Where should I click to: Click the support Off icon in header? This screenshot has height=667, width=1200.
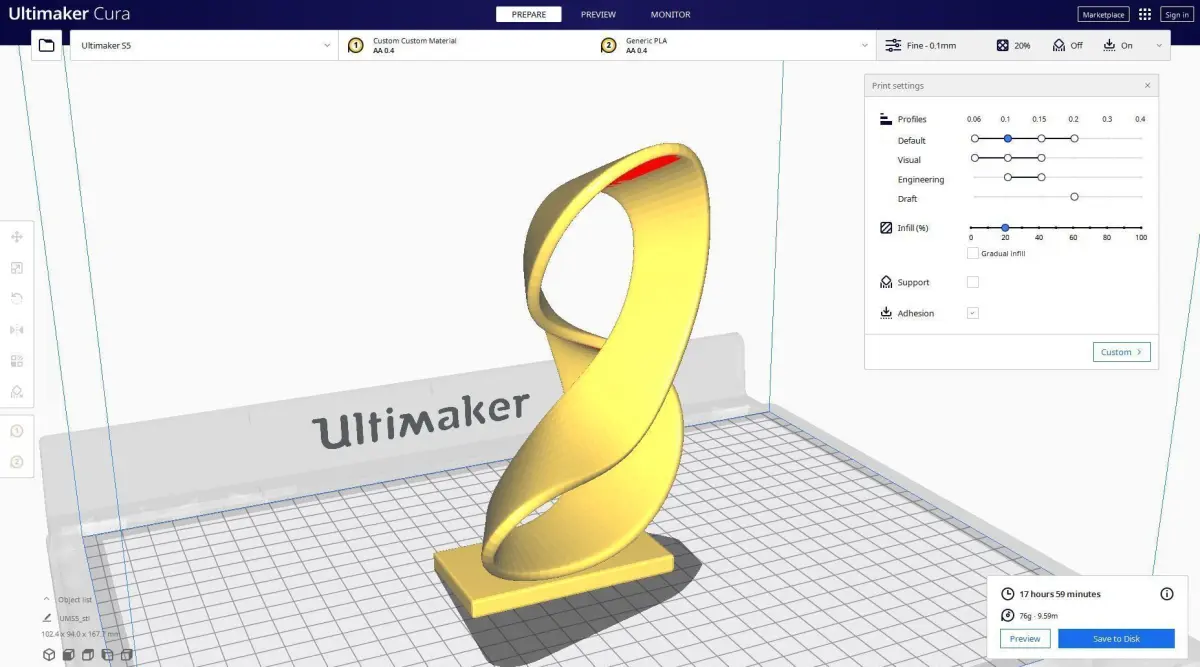click(1059, 45)
